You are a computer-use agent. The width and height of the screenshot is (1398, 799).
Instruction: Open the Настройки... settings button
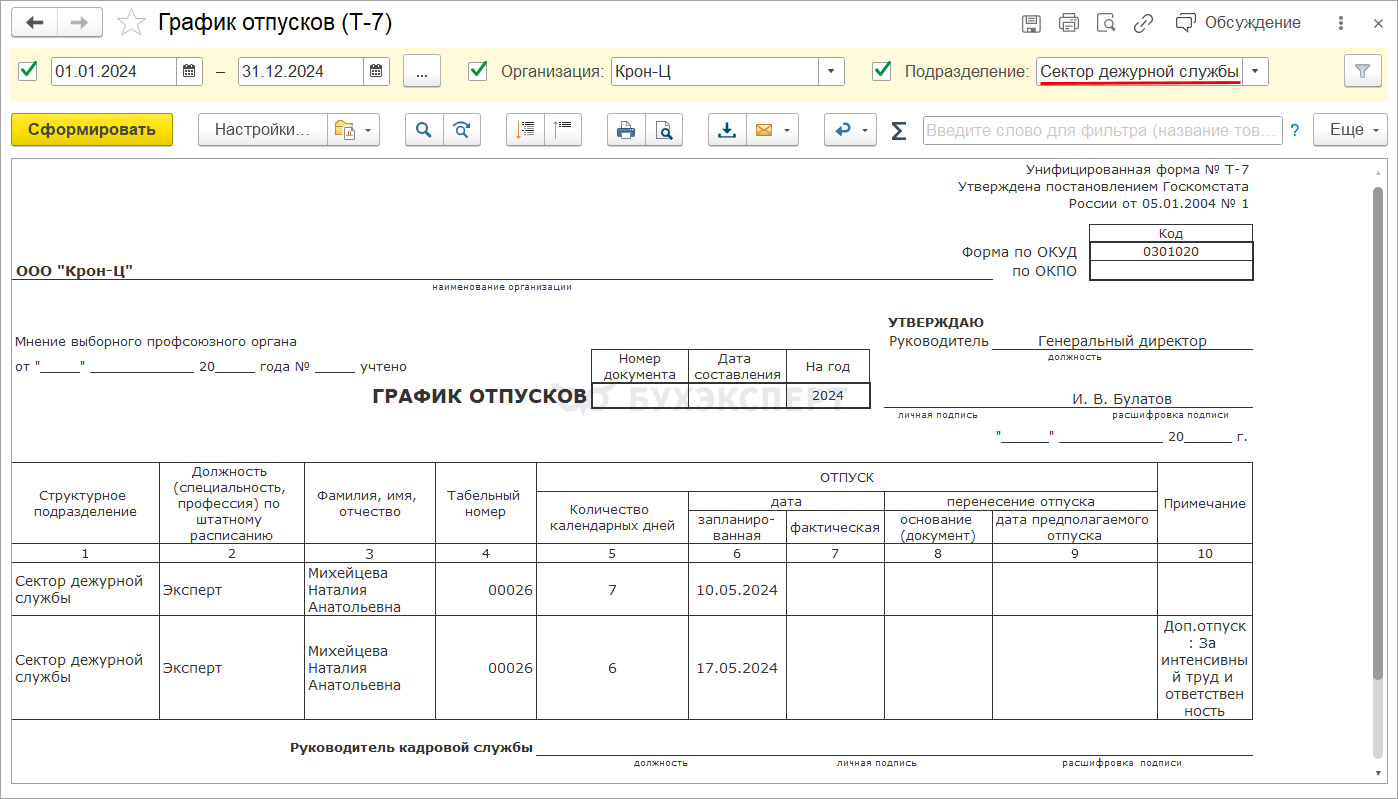click(263, 130)
